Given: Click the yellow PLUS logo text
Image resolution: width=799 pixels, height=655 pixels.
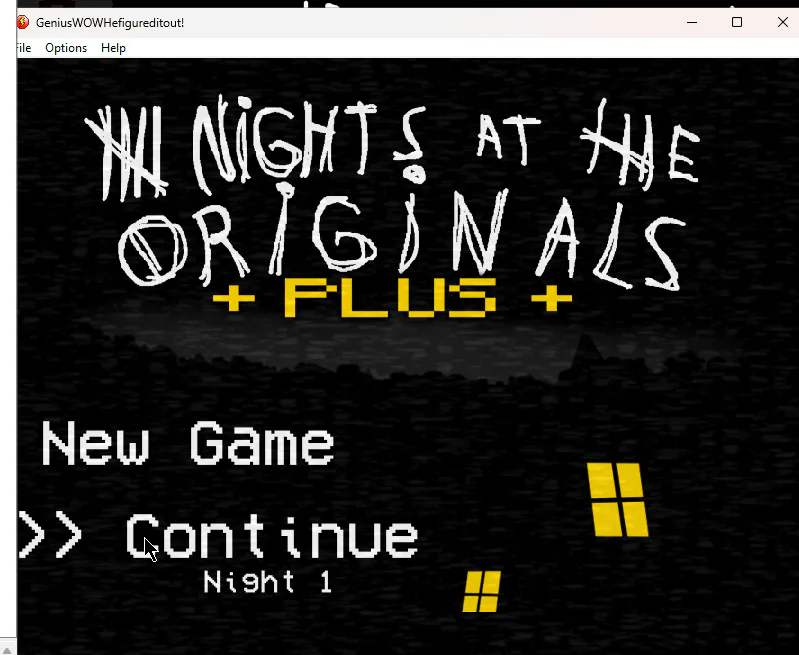Looking at the screenshot, I should [390, 297].
